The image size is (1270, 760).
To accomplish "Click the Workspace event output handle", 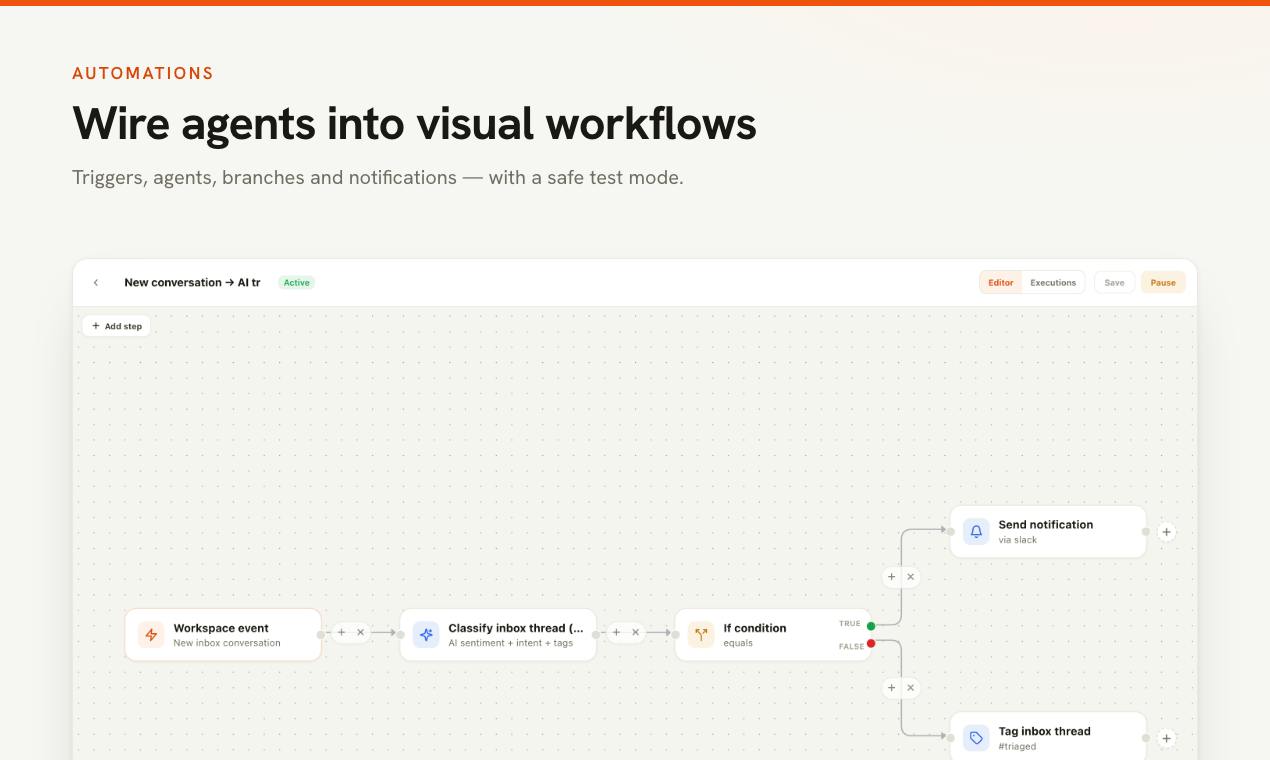I will pyautogui.click(x=321, y=634).
